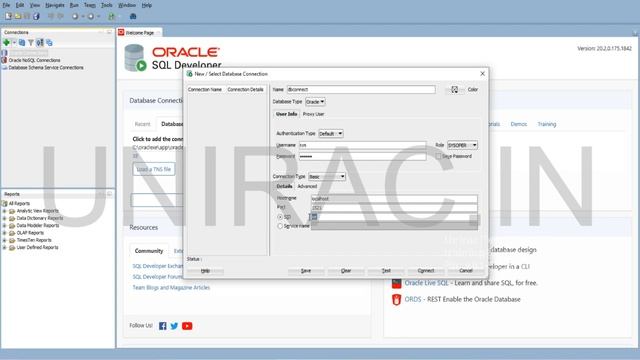Click the Oracle NoSQL Connections node icon
Screen dimensions: 640x360
click(x=4, y=60)
